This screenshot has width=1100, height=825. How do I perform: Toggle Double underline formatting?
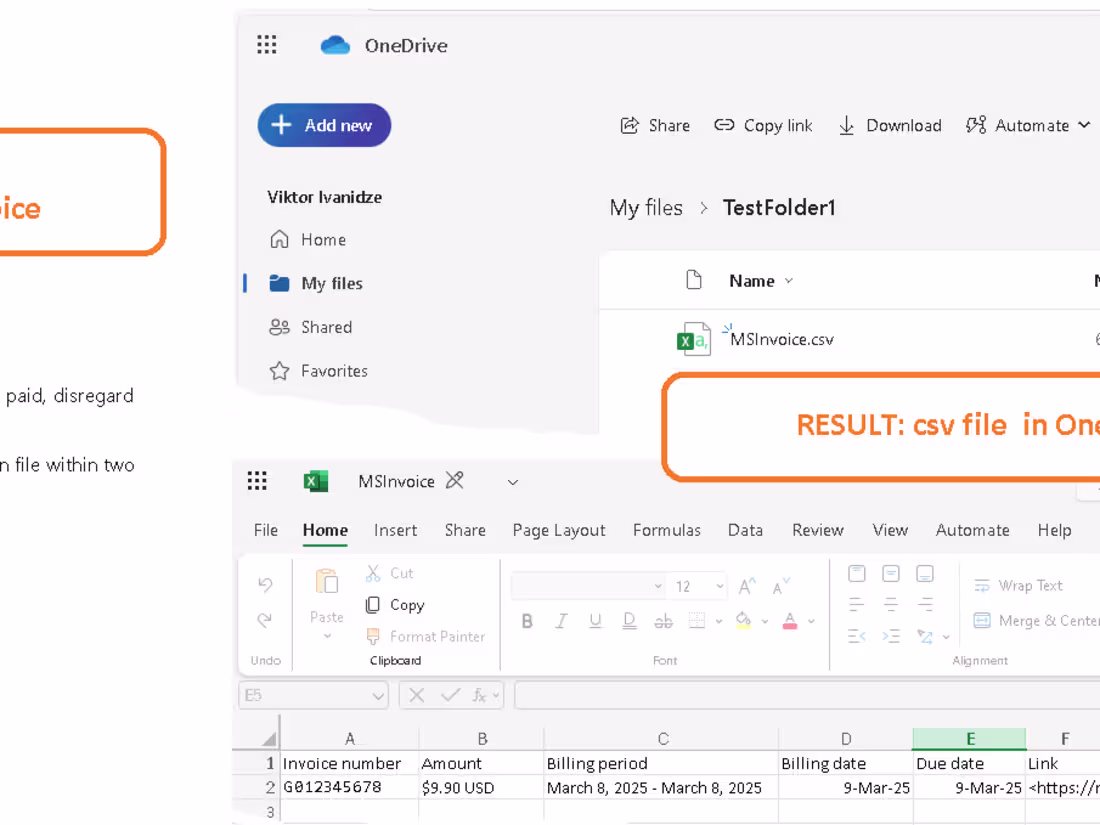pyautogui.click(x=629, y=622)
